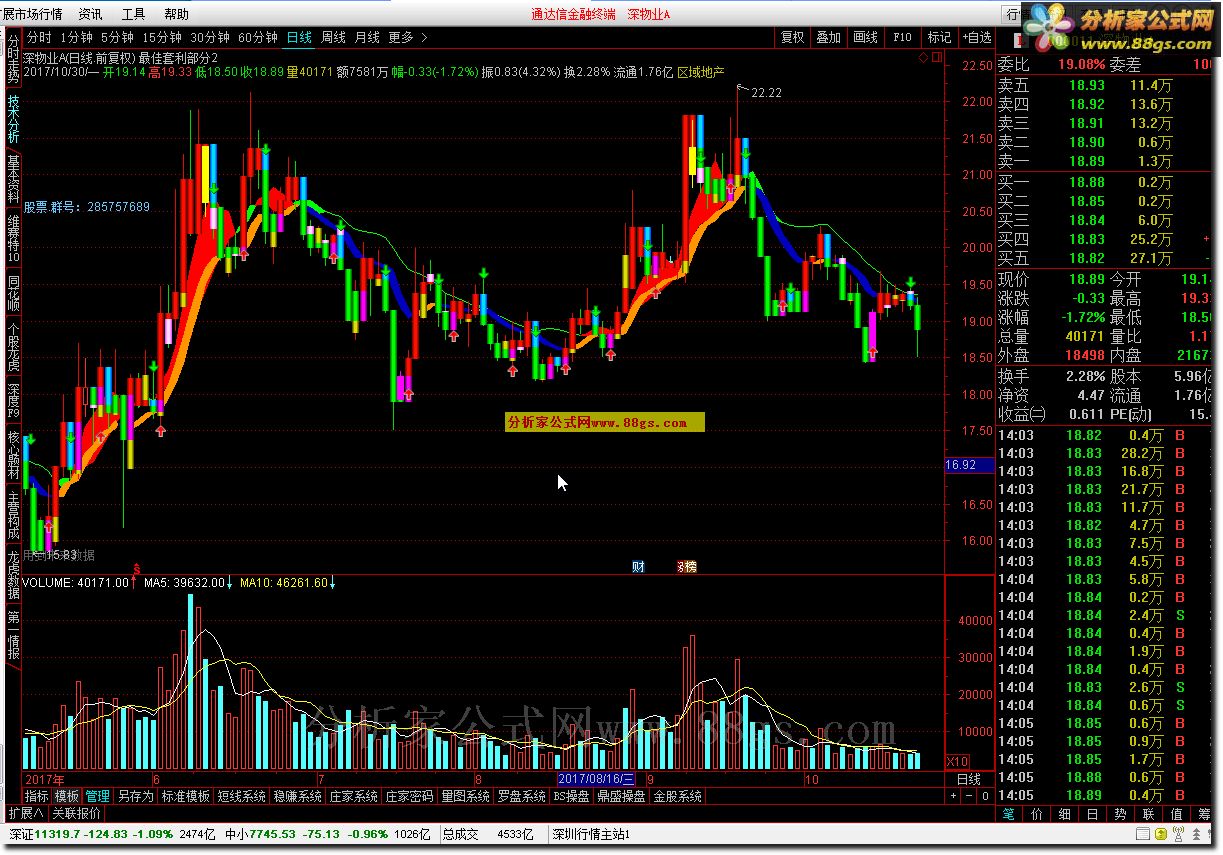1223x855 pixels.
Task: Choose the 庄家密码 template
Action: click(x=409, y=797)
